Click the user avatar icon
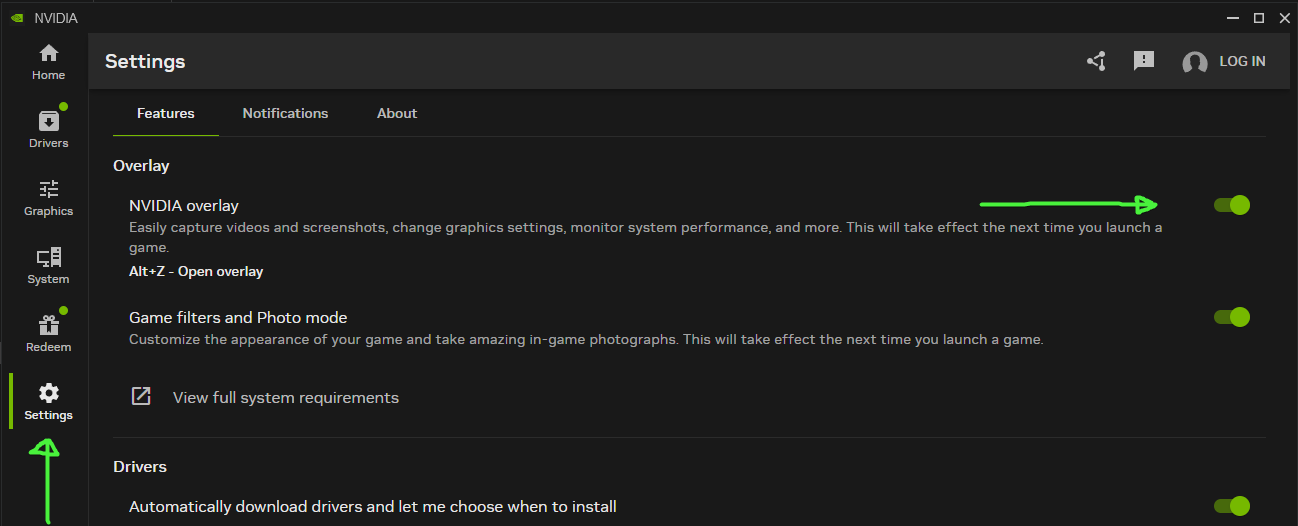This screenshot has width=1298, height=526. click(1194, 62)
